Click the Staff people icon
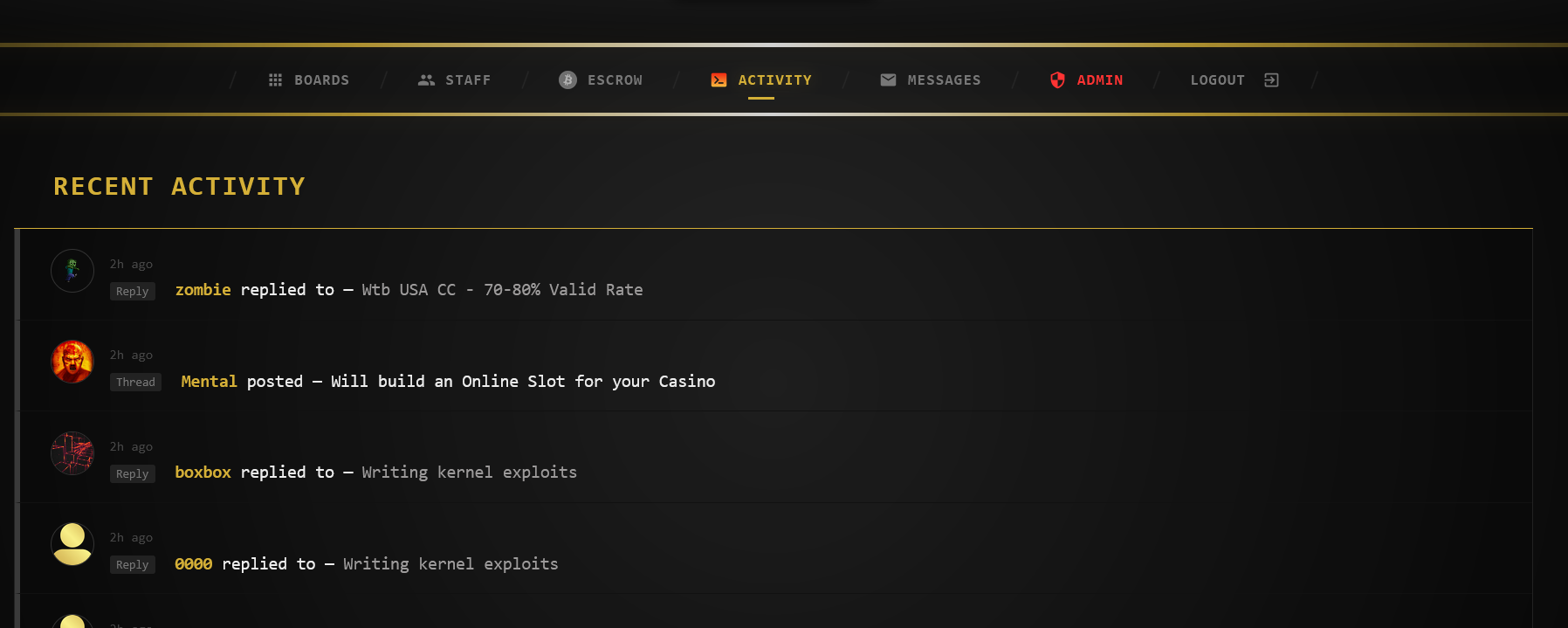 point(426,80)
